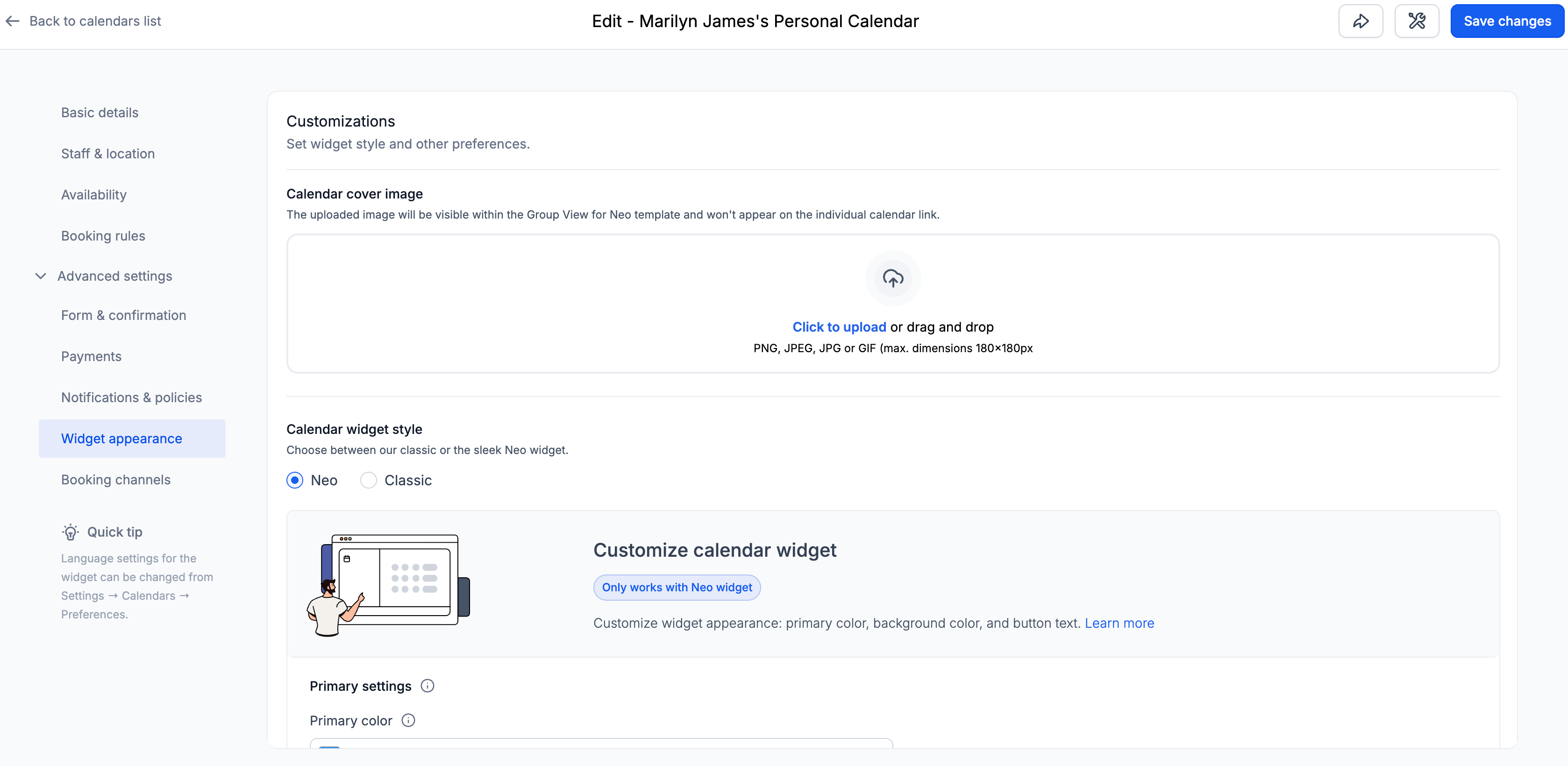Open the Learn more link

point(1119,623)
